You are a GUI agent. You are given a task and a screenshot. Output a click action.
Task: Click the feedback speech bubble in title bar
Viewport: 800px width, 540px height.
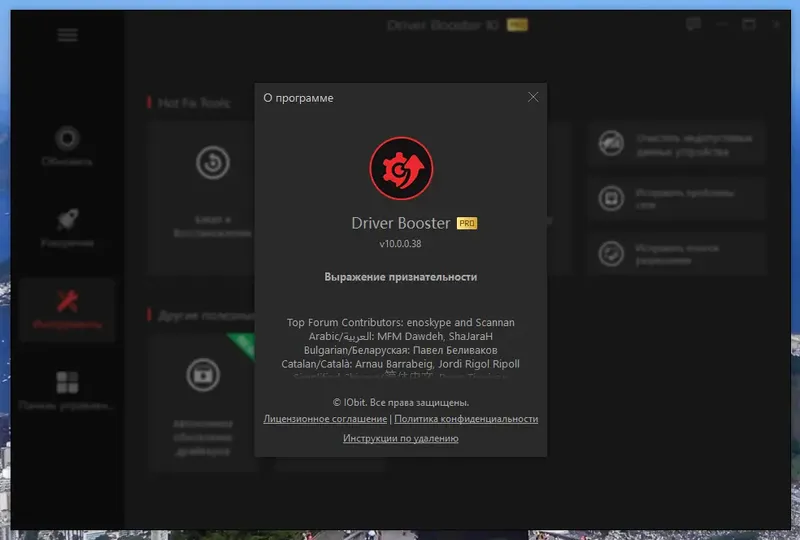click(693, 24)
